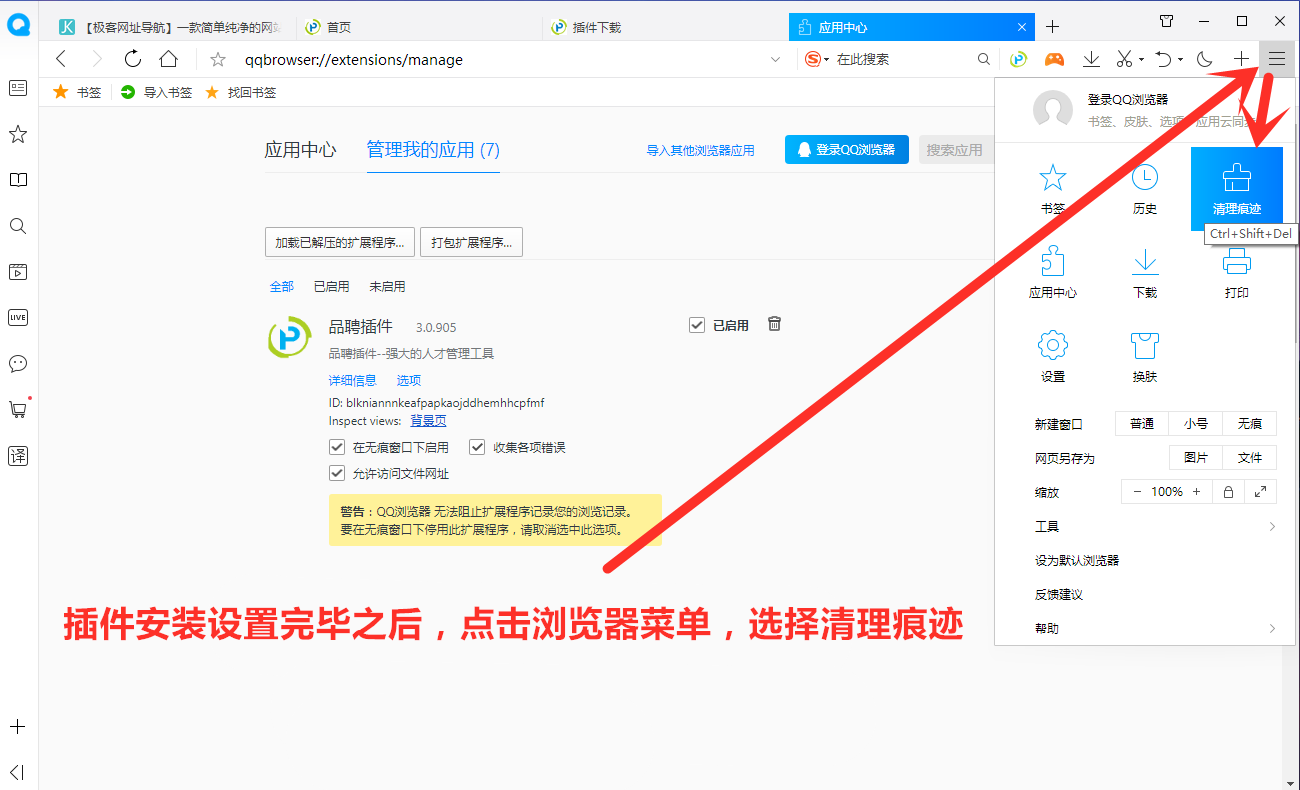Select 清理痕迹 in the menu panel
The width and height of the screenshot is (1300, 790).
pyautogui.click(x=1236, y=188)
